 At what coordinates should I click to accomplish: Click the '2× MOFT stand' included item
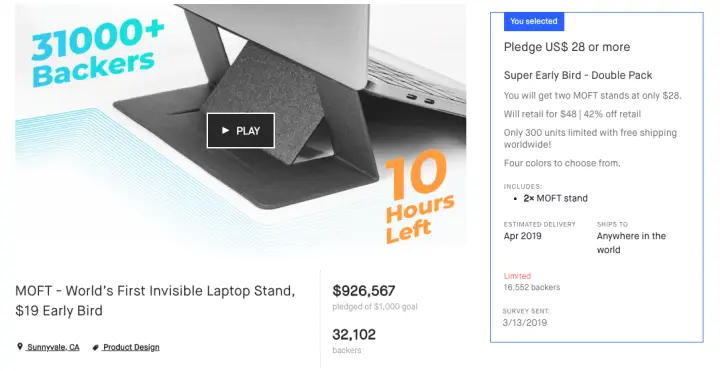tap(555, 198)
